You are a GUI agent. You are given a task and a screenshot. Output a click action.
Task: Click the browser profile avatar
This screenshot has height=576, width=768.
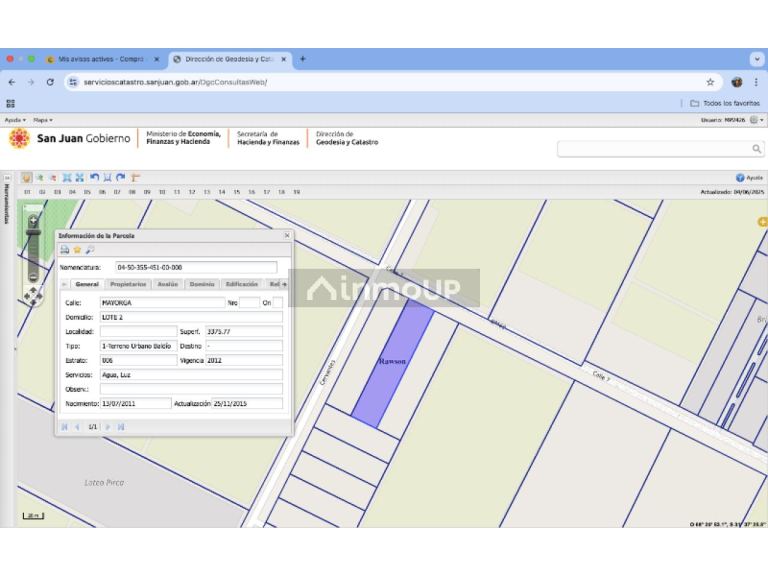(x=737, y=82)
